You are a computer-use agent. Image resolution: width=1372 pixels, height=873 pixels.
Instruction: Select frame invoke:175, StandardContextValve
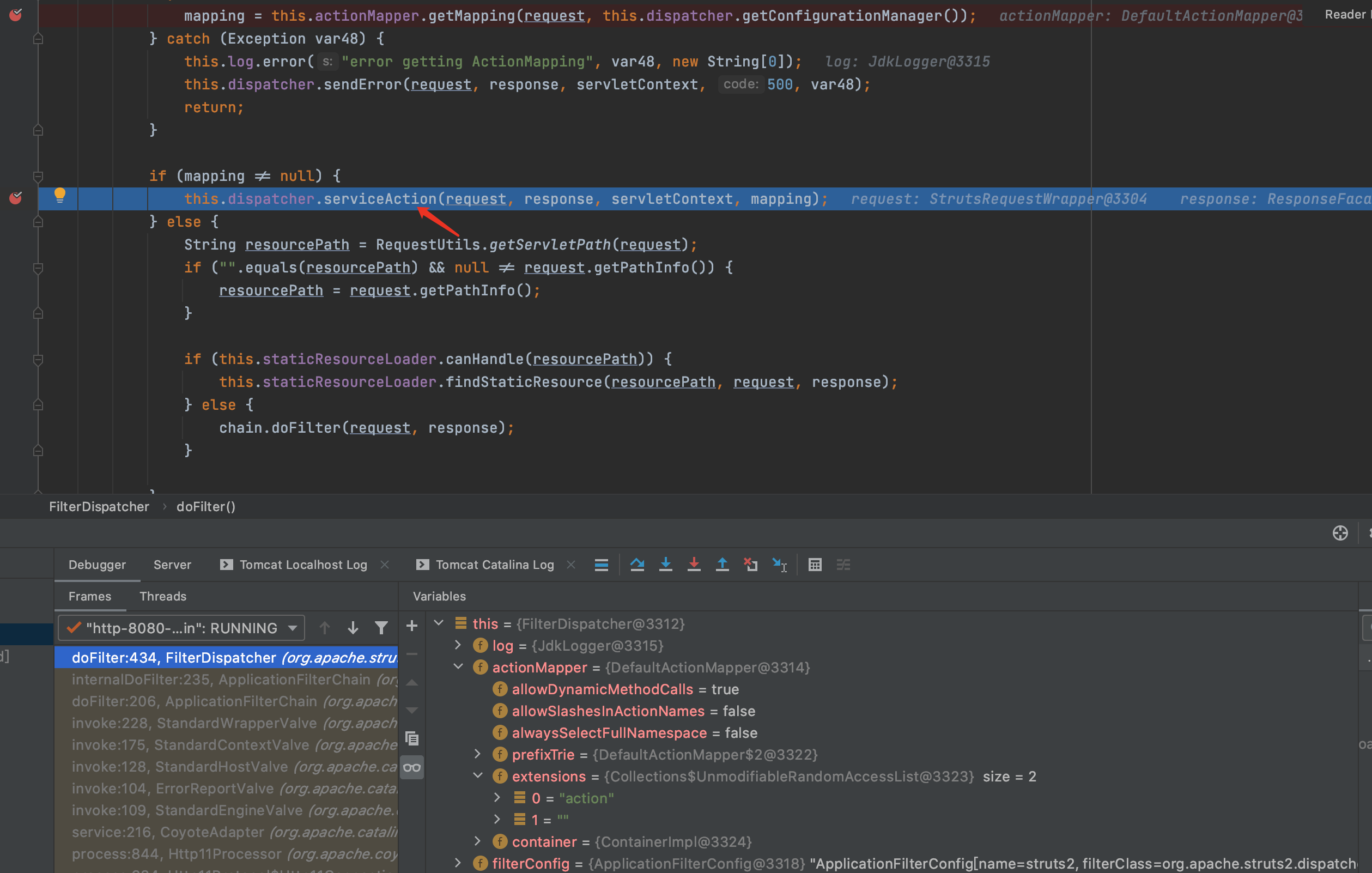click(226, 745)
